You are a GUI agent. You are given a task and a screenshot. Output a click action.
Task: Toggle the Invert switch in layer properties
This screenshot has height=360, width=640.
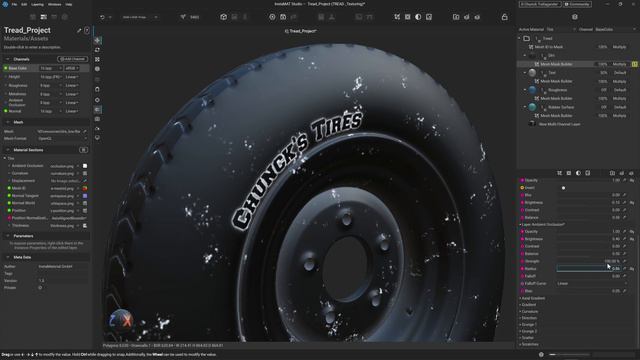click(x=563, y=188)
